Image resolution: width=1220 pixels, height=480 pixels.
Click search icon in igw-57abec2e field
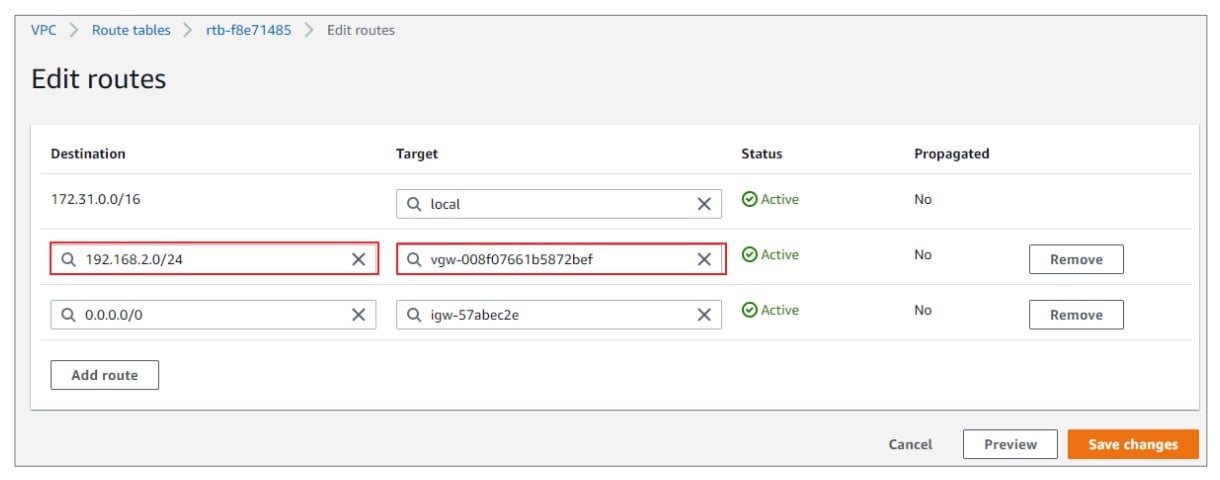pos(414,314)
